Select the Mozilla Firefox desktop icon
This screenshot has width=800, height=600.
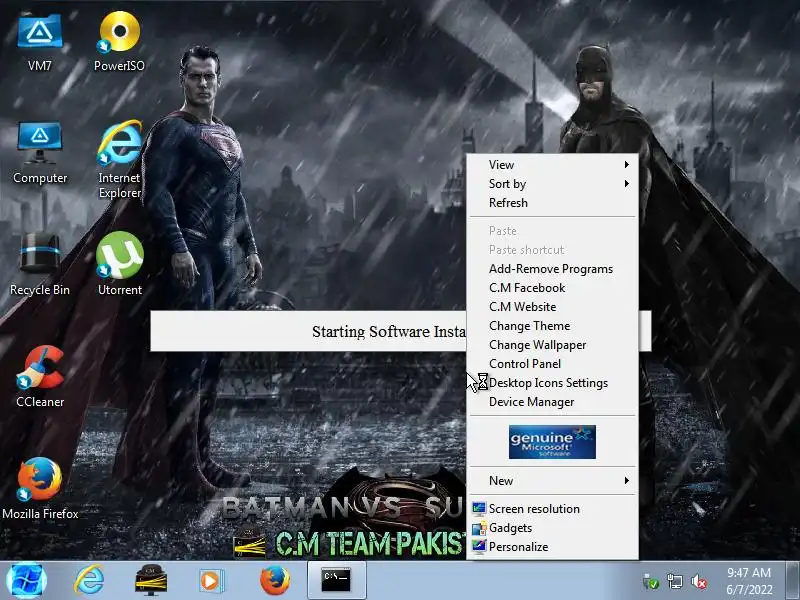(40, 489)
